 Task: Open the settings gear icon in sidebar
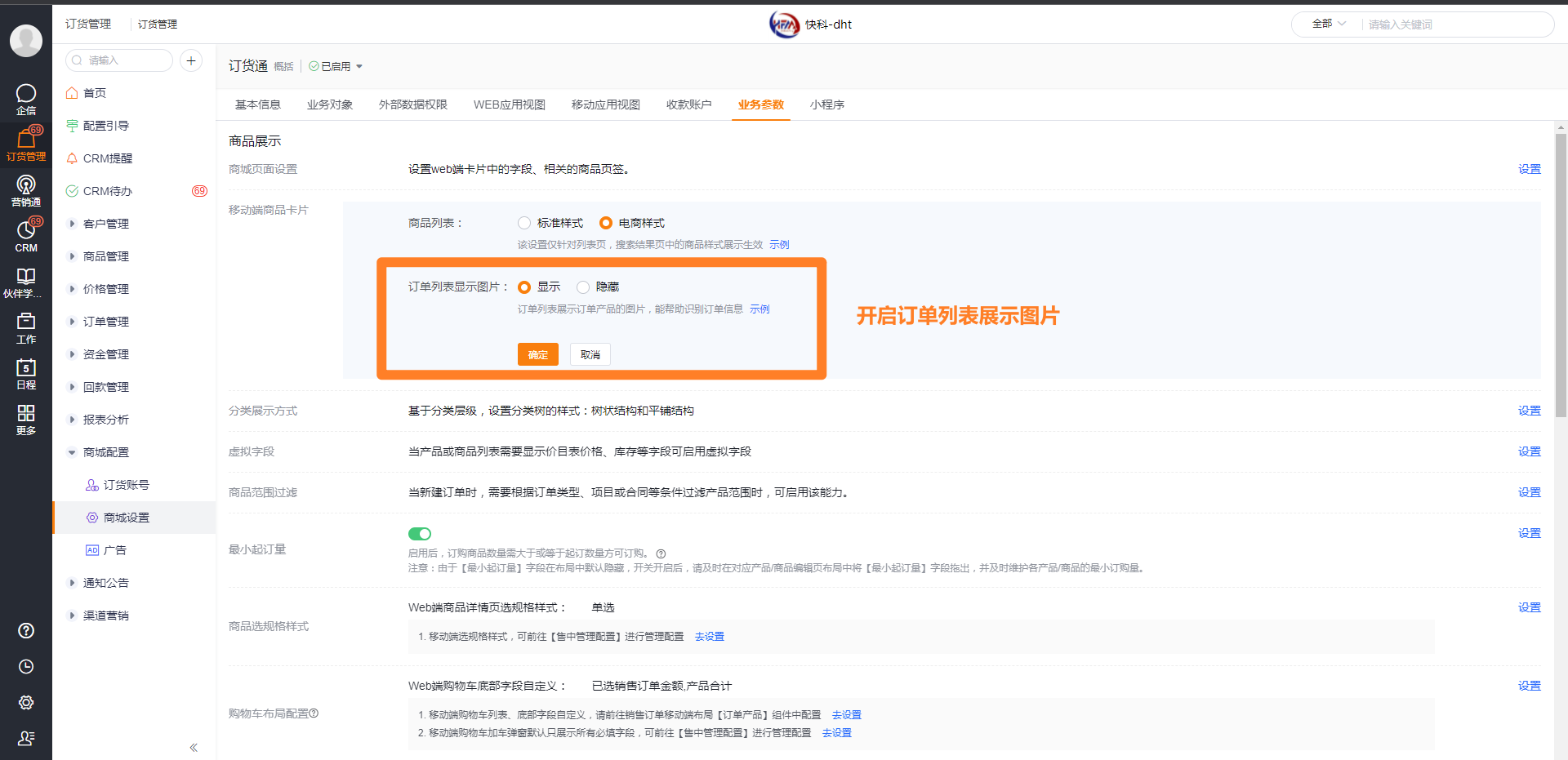[26, 702]
